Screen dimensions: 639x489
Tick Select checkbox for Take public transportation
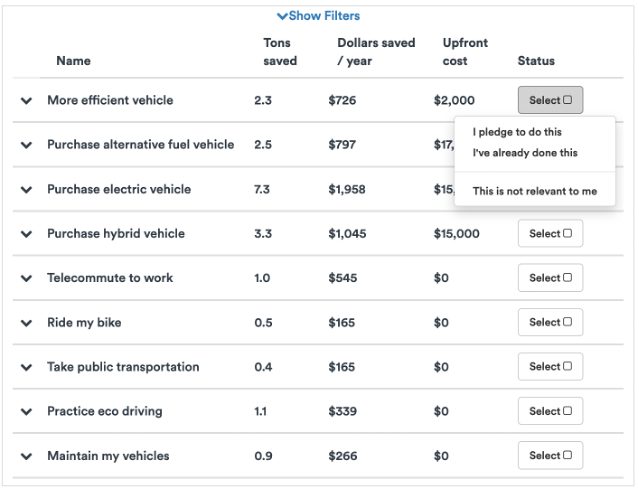(x=567, y=367)
